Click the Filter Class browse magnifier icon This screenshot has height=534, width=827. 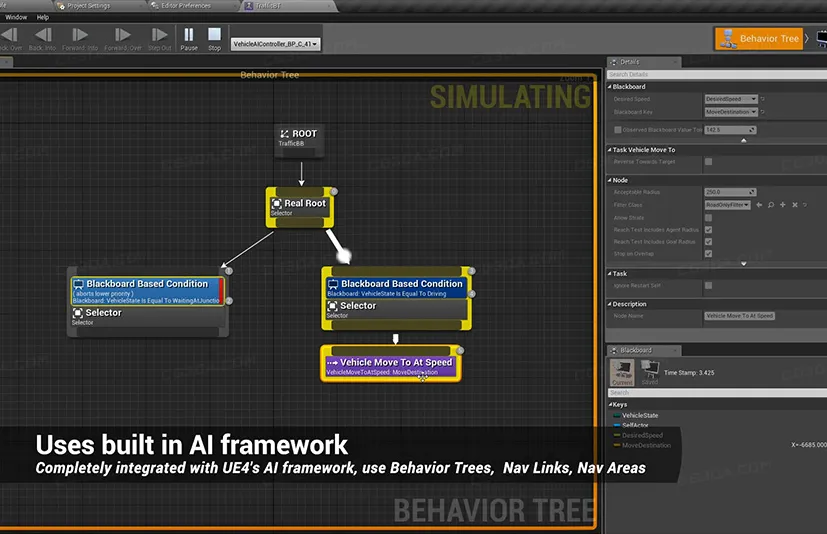[x=771, y=205]
